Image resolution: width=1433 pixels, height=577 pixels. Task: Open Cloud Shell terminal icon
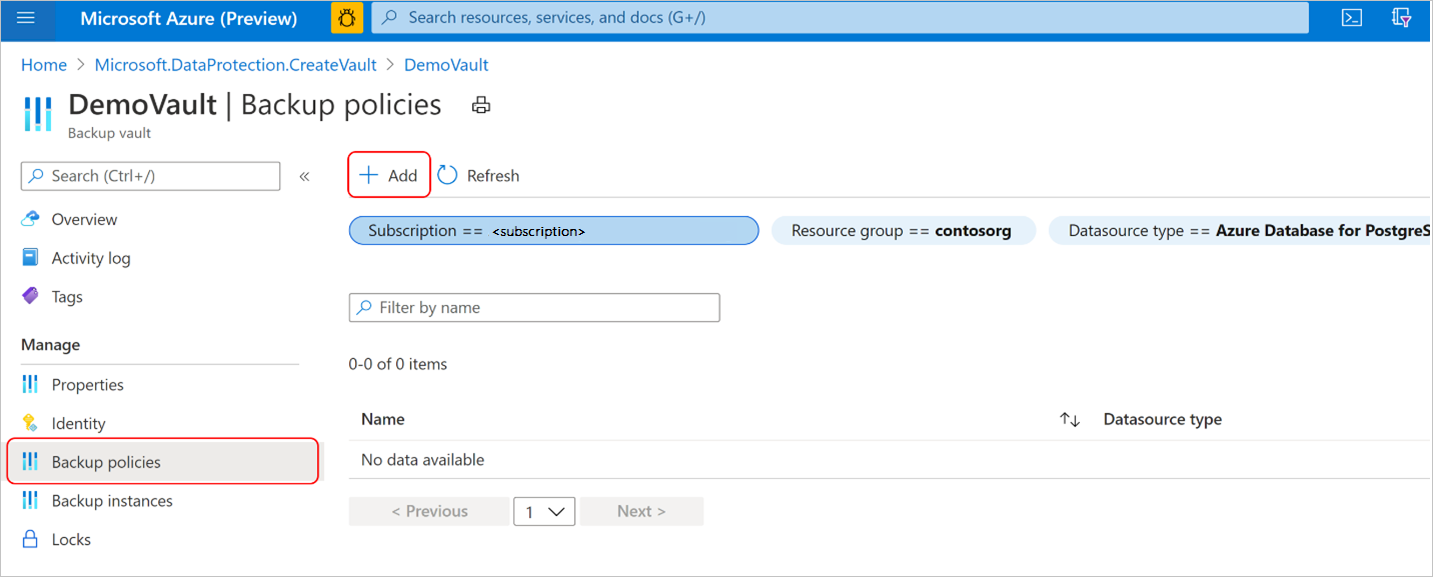1351,18
